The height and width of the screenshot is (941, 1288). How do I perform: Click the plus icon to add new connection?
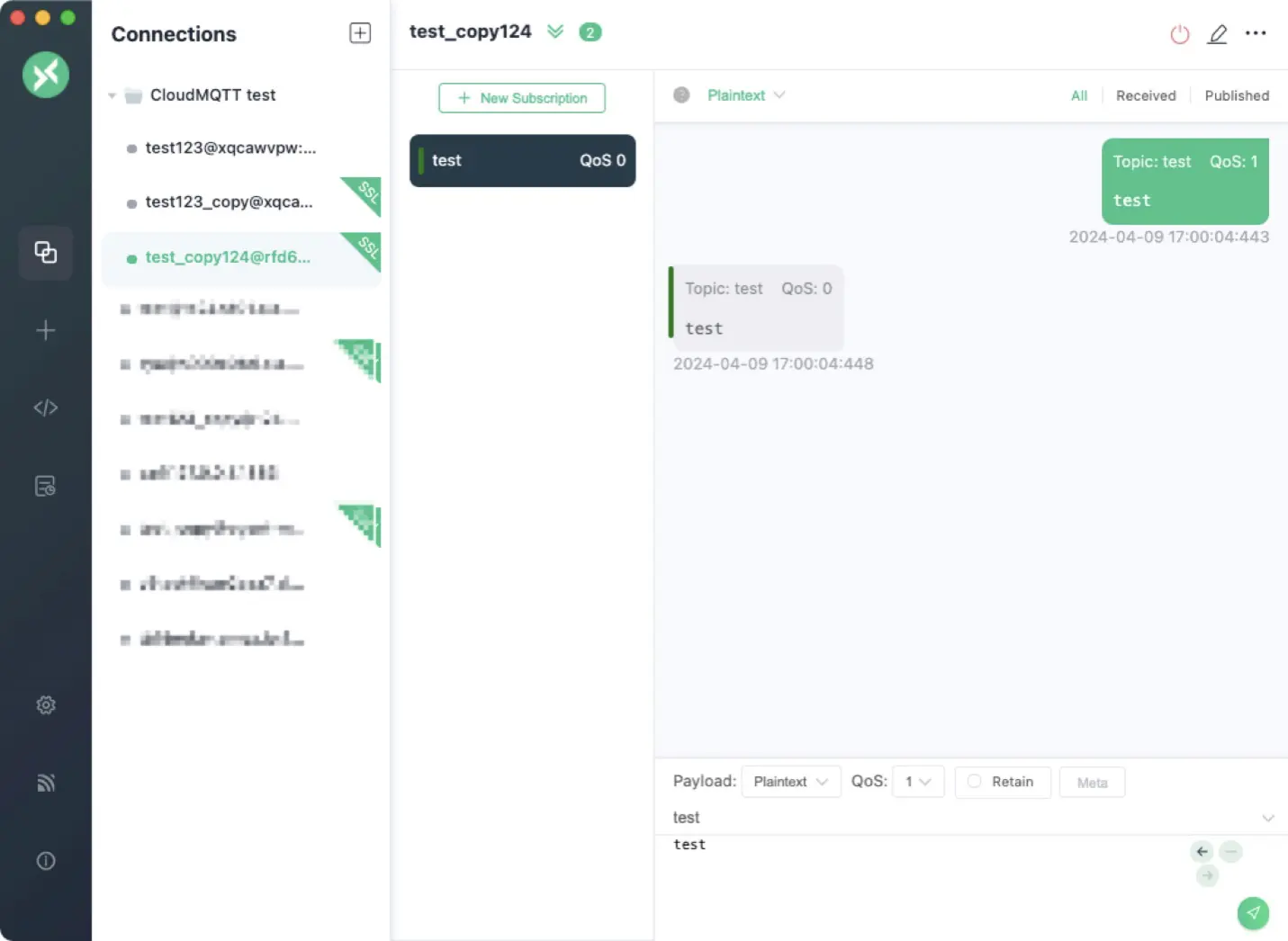coord(45,330)
